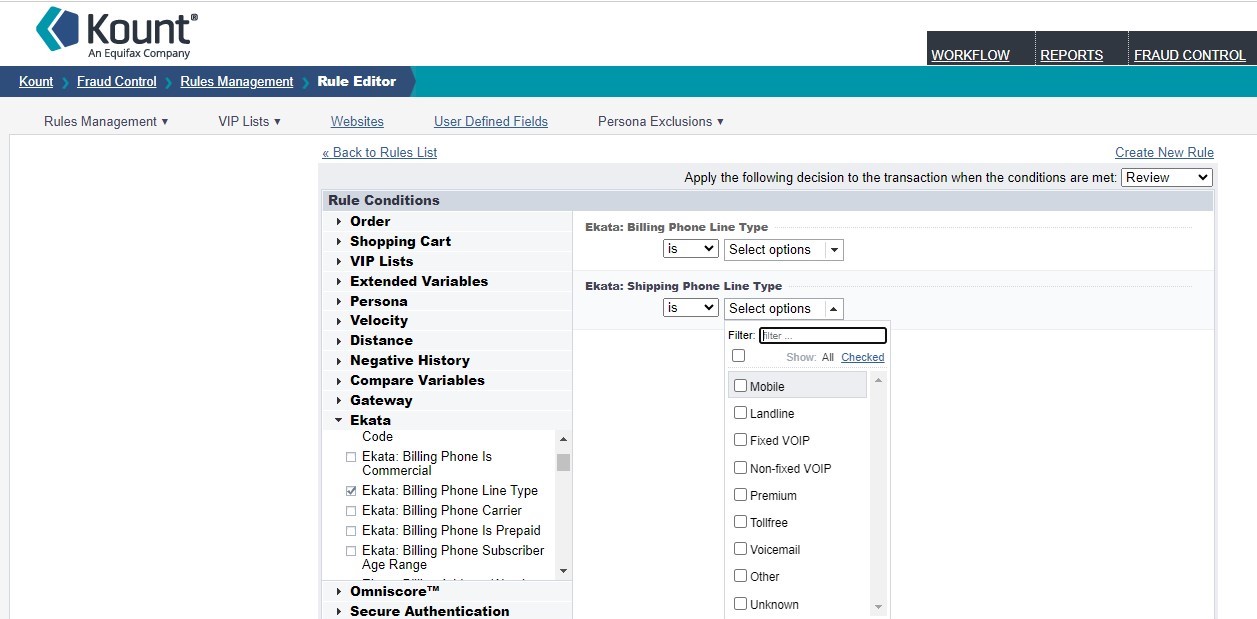The image size is (1257, 619).
Task: Expand the Velocity conditions category
Action: pyautogui.click(x=378, y=320)
